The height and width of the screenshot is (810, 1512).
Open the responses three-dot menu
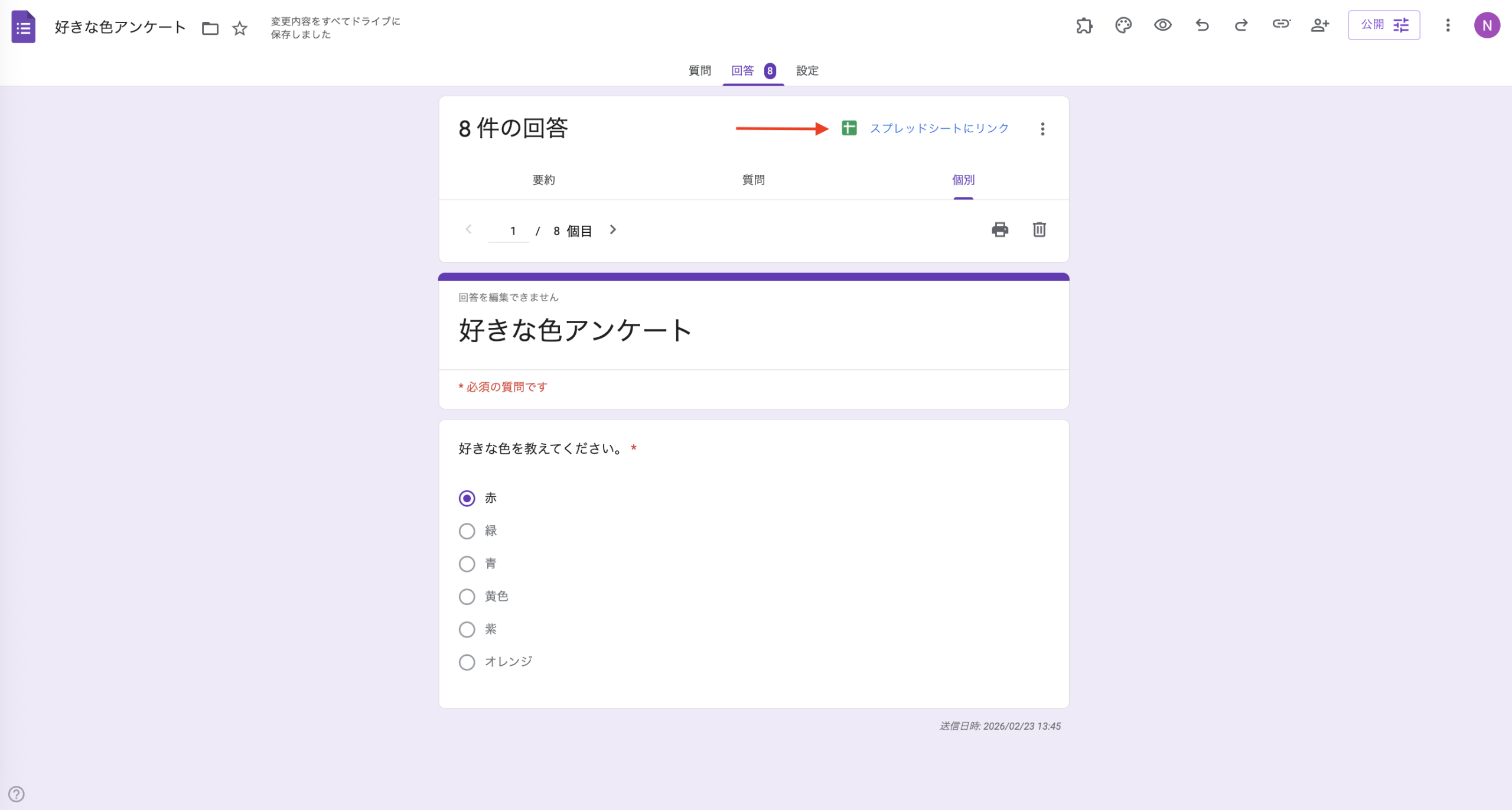(1042, 128)
